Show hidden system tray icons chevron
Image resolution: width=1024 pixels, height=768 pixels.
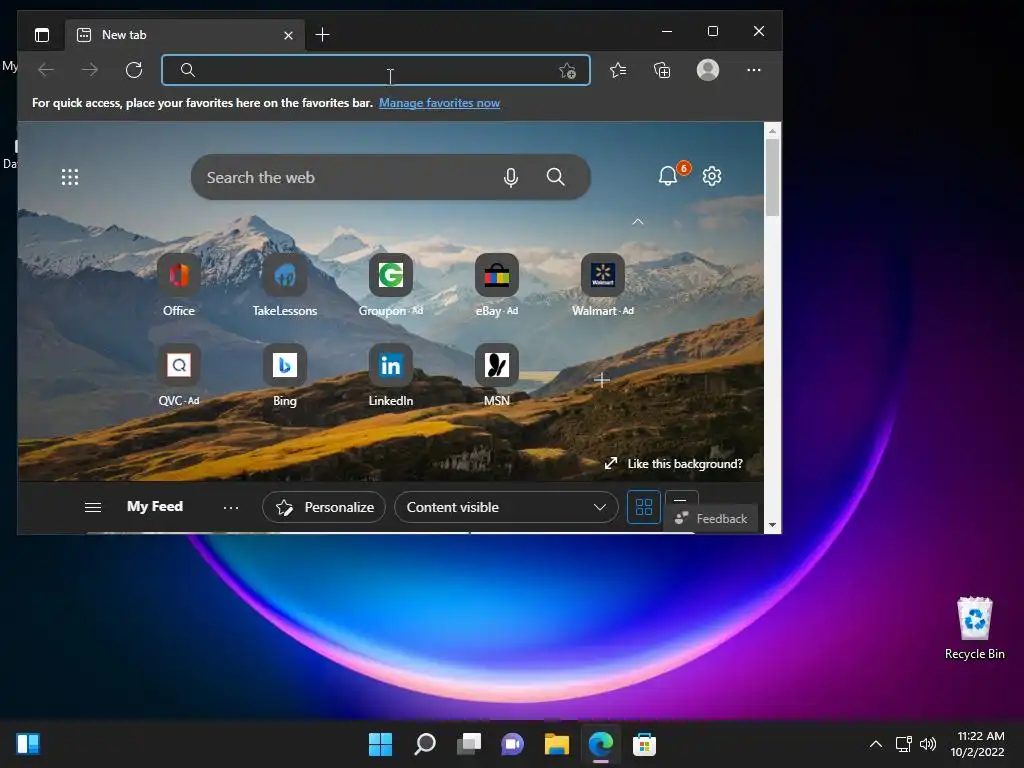tap(876, 744)
